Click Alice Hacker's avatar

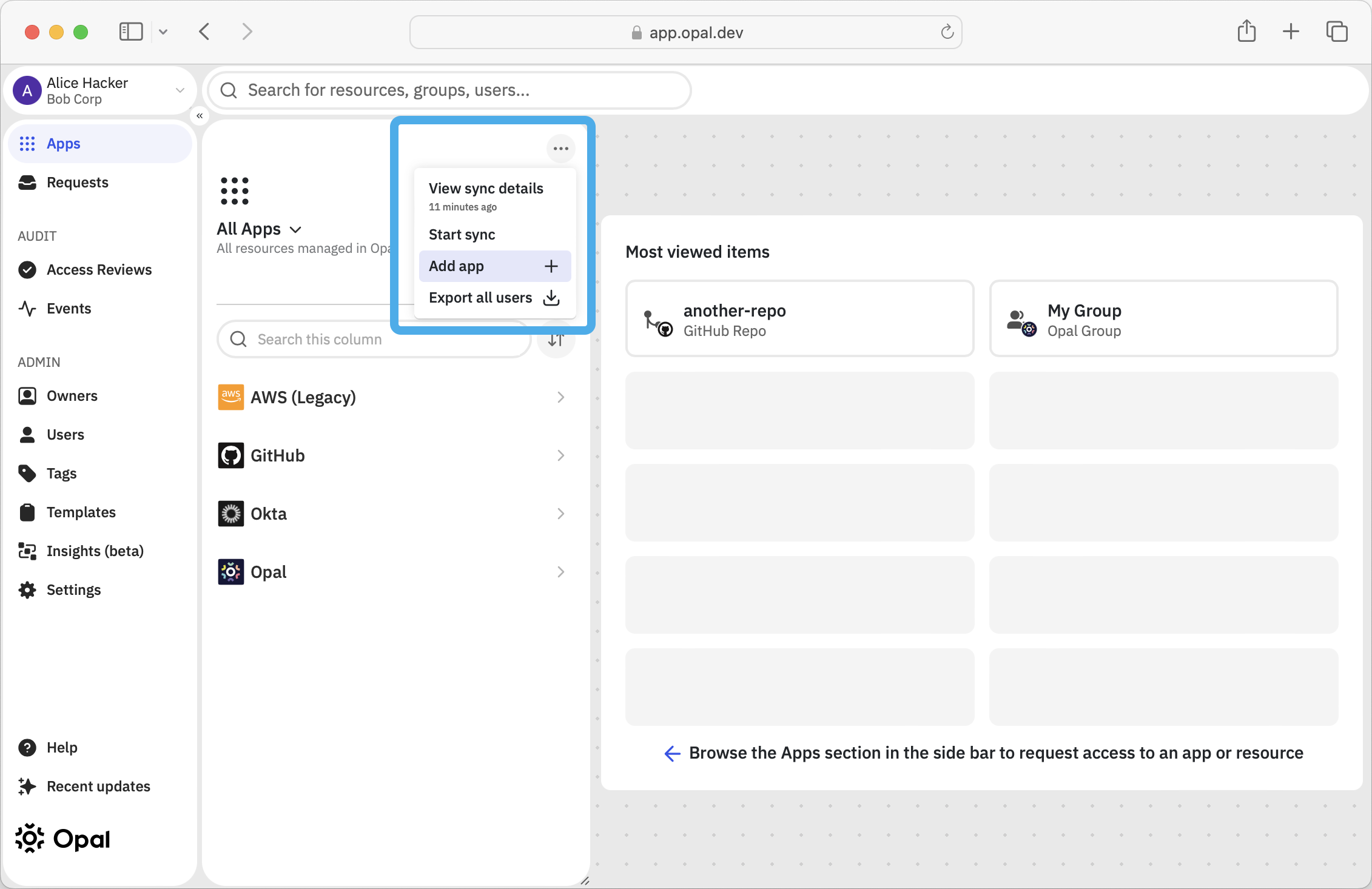(27, 91)
